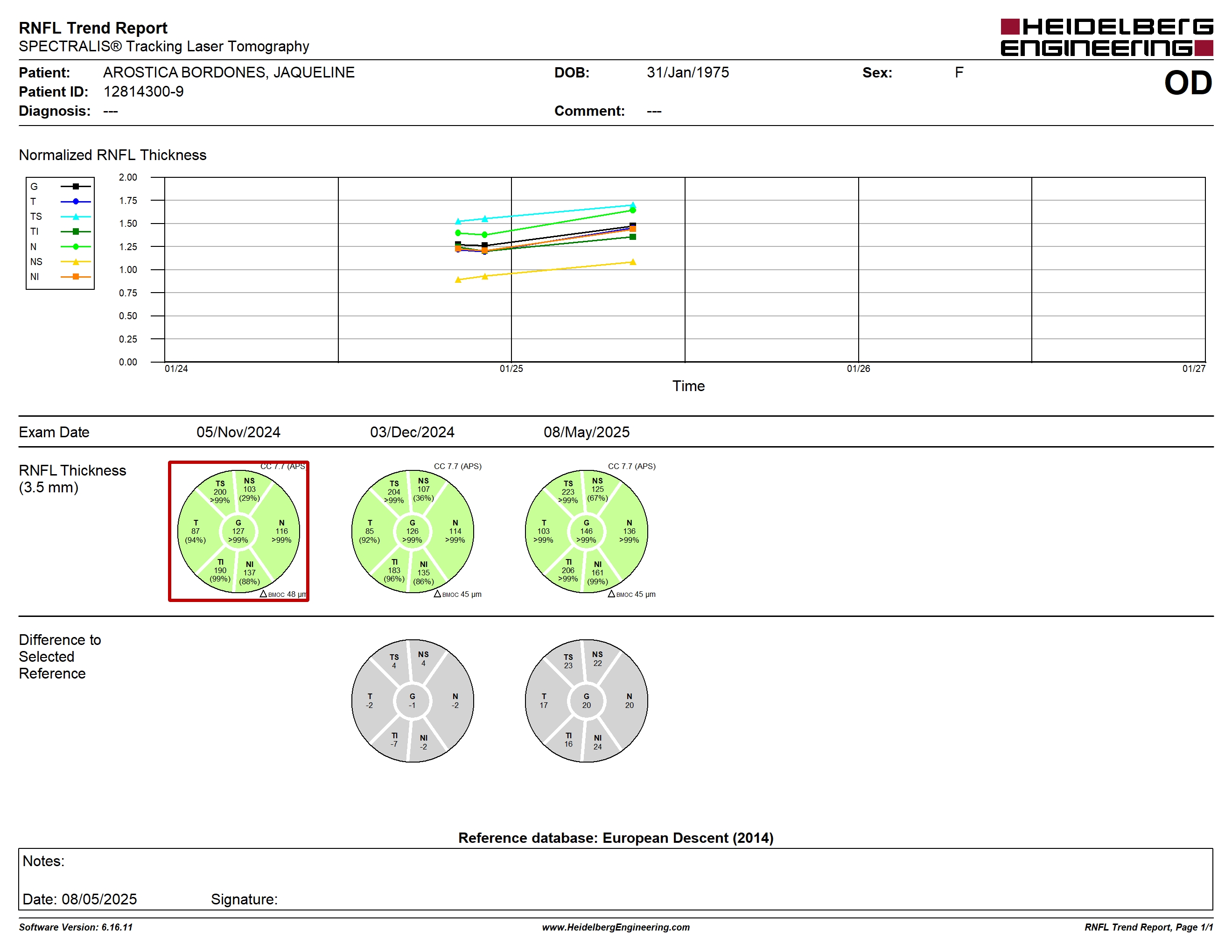This screenshot has width=1232, height=952.
Task: Click the 01/25 time axis label
Action: (511, 368)
